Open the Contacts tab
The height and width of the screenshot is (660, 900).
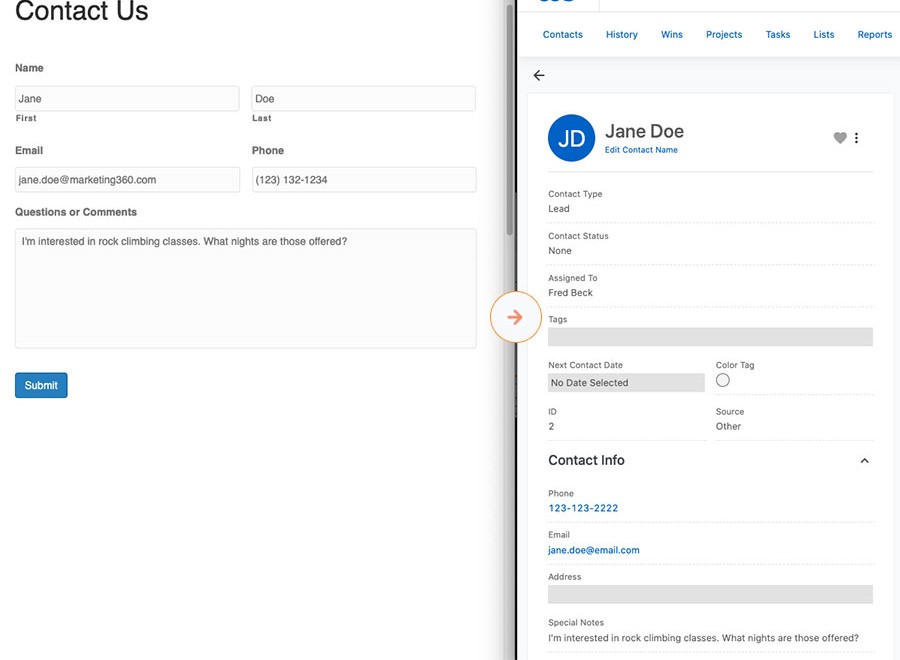click(x=562, y=34)
